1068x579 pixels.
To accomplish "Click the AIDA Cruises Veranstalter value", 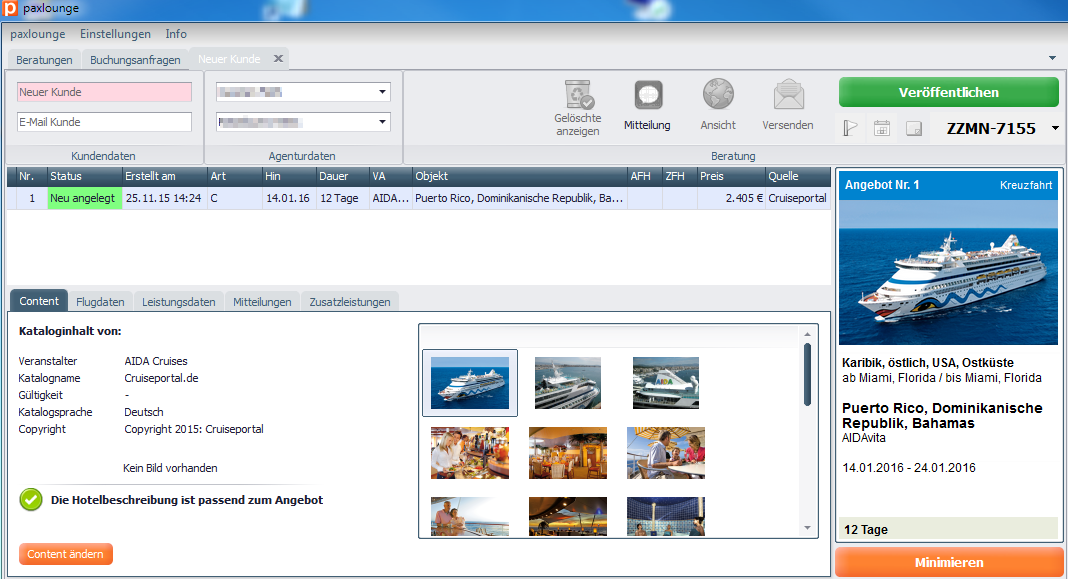I will pos(156,361).
